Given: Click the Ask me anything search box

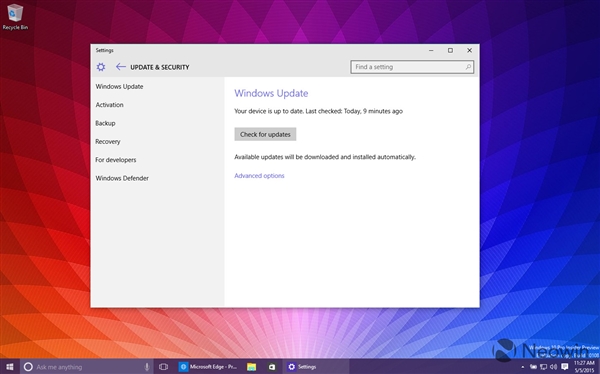Looking at the screenshot, I should coord(87,367).
